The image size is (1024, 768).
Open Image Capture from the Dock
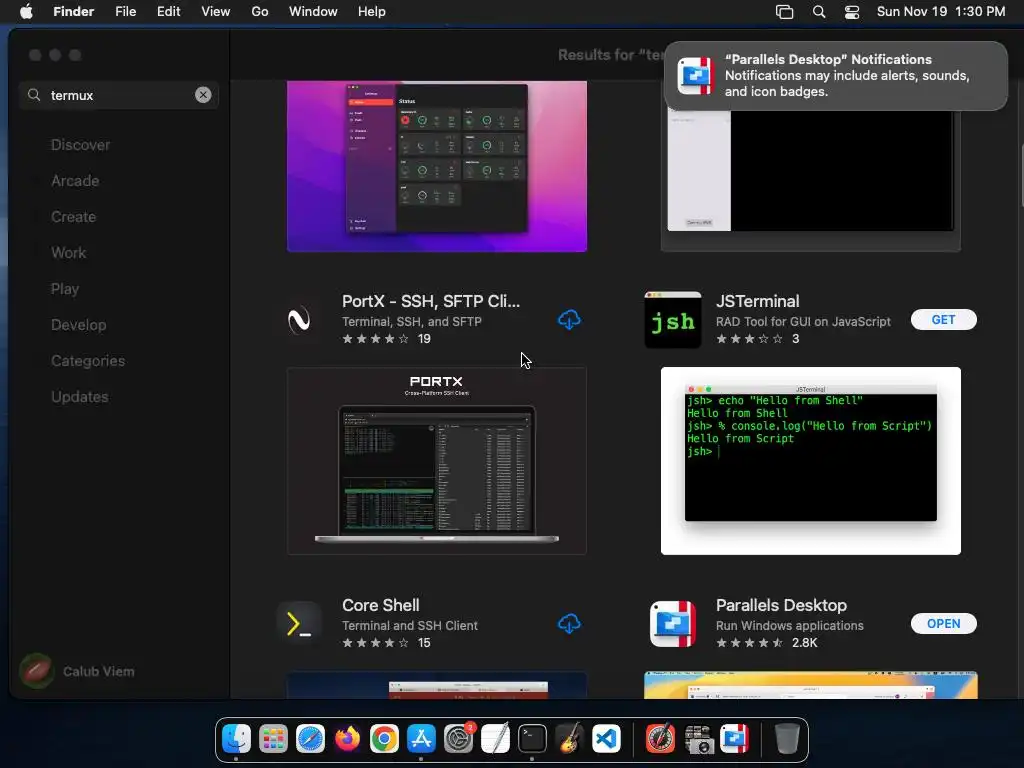[697, 739]
